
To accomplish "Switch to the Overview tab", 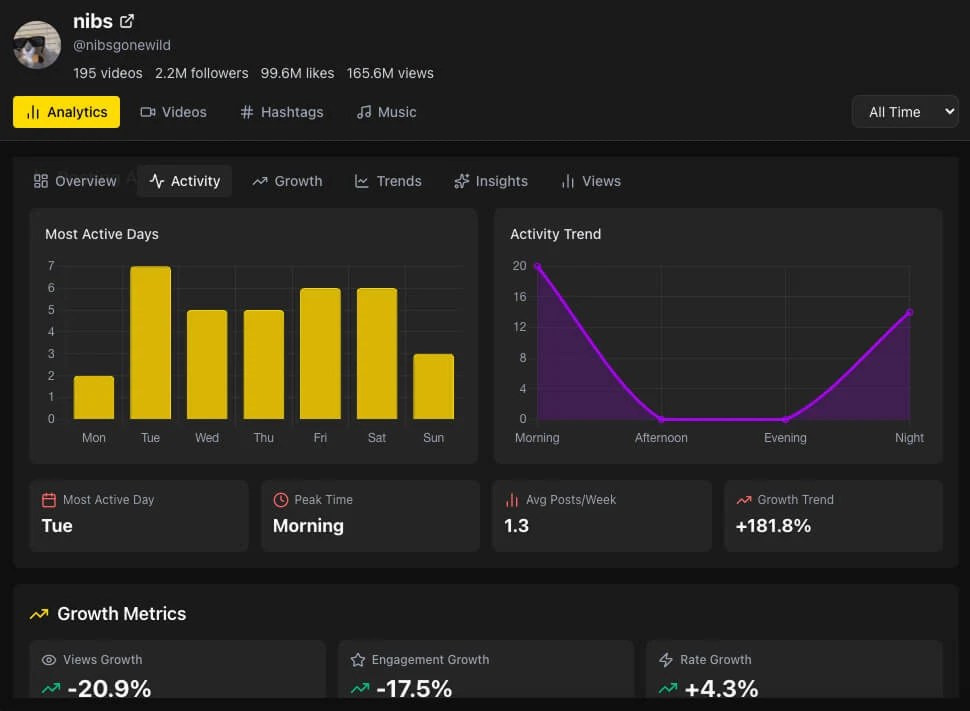I will click(74, 181).
